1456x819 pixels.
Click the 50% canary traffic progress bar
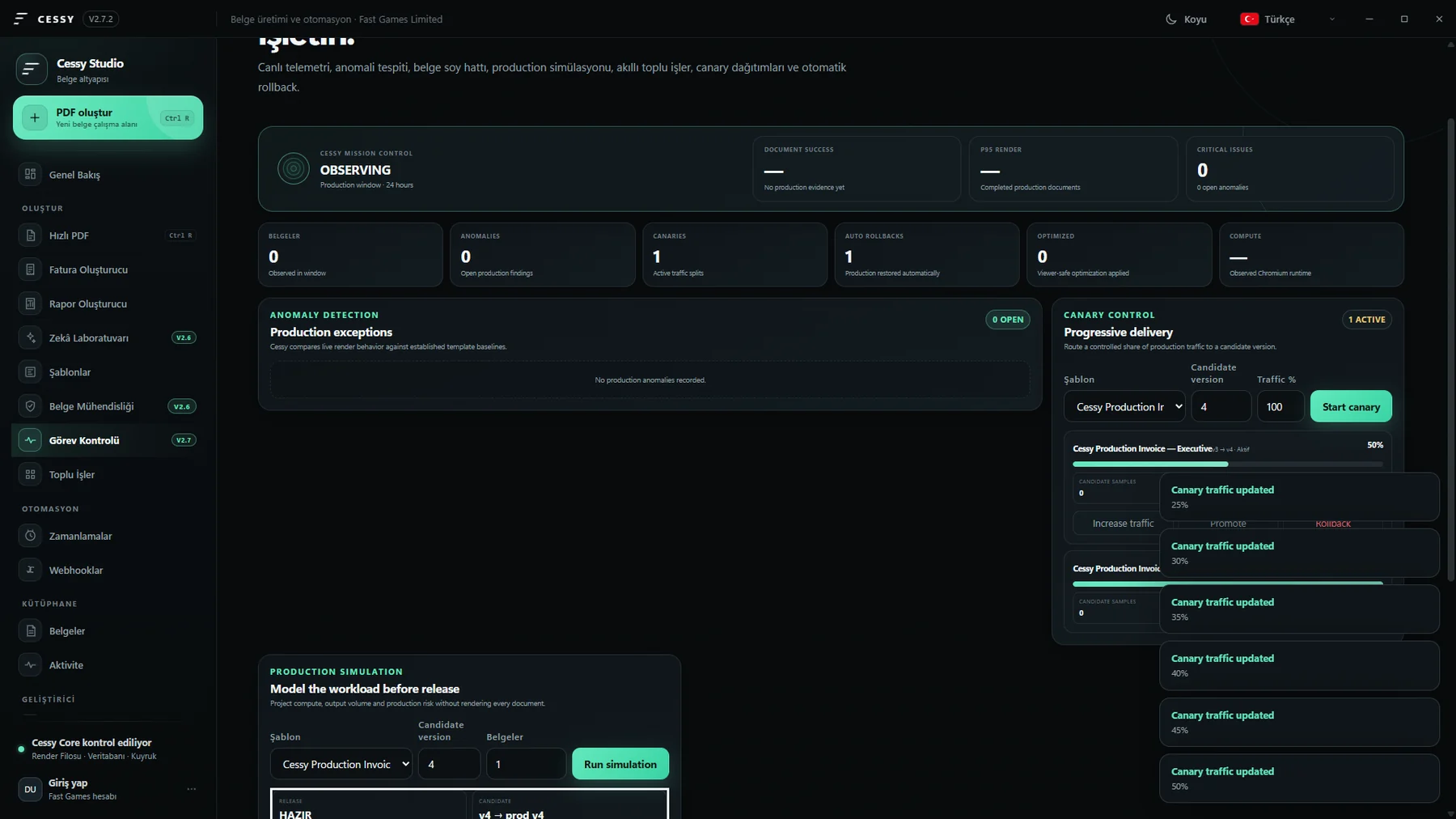coord(1228,464)
